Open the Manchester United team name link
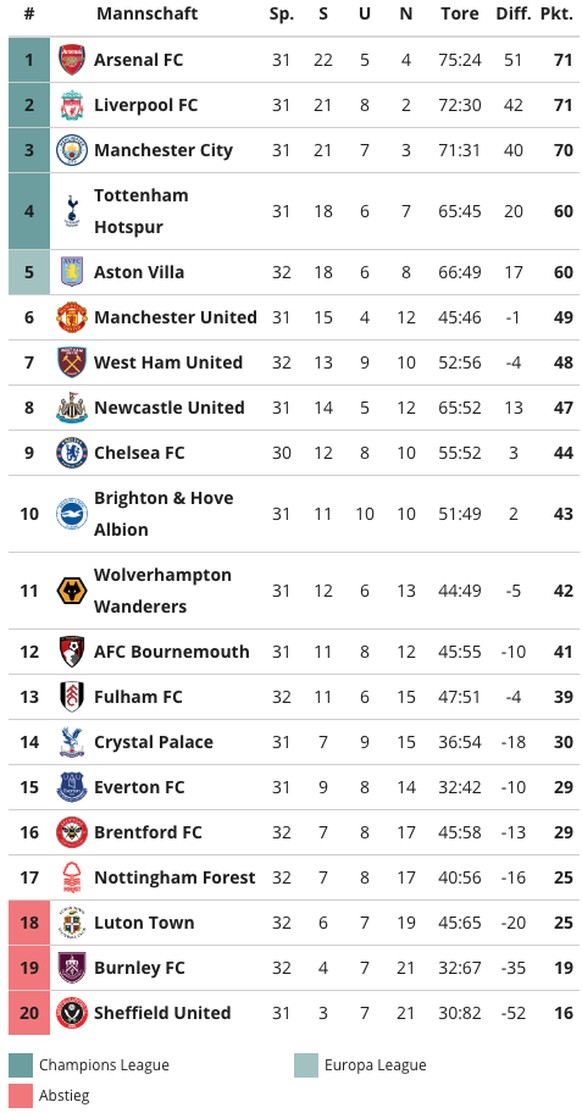This screenshot has width=582, height=1113. (x=175, y=317)
